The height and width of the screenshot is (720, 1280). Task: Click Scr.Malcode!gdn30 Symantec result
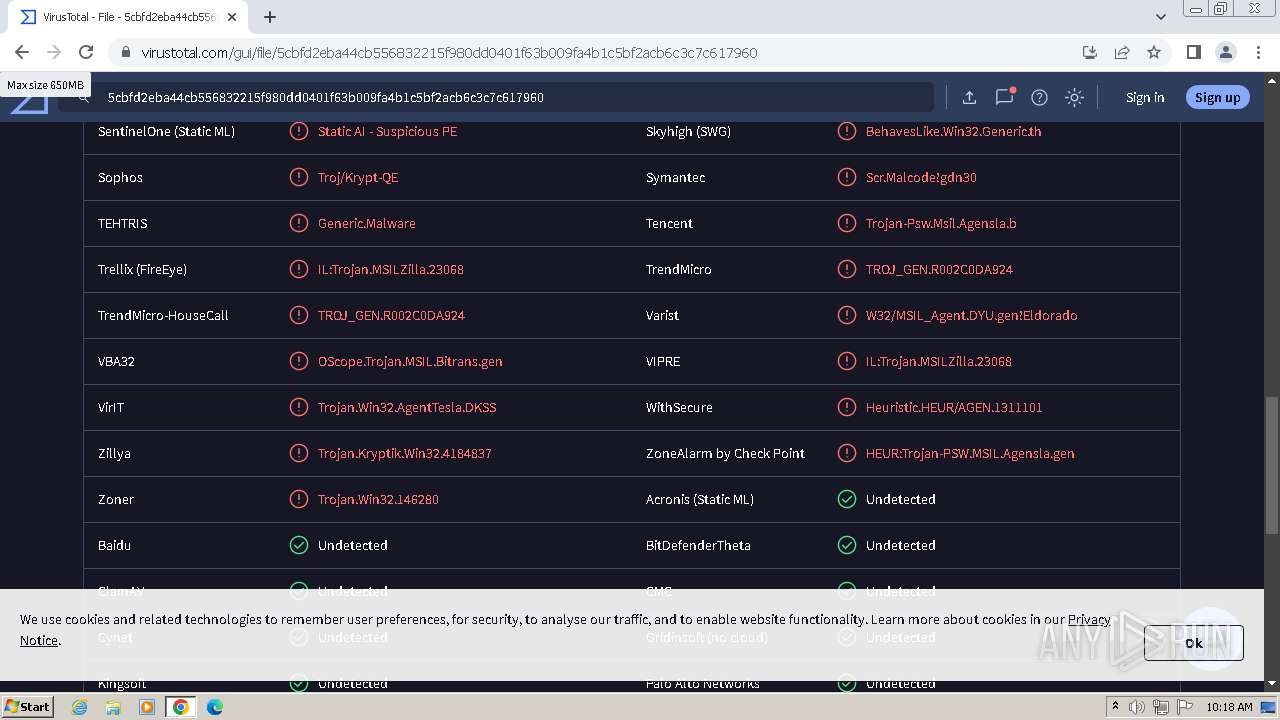[x=921, y=177]
